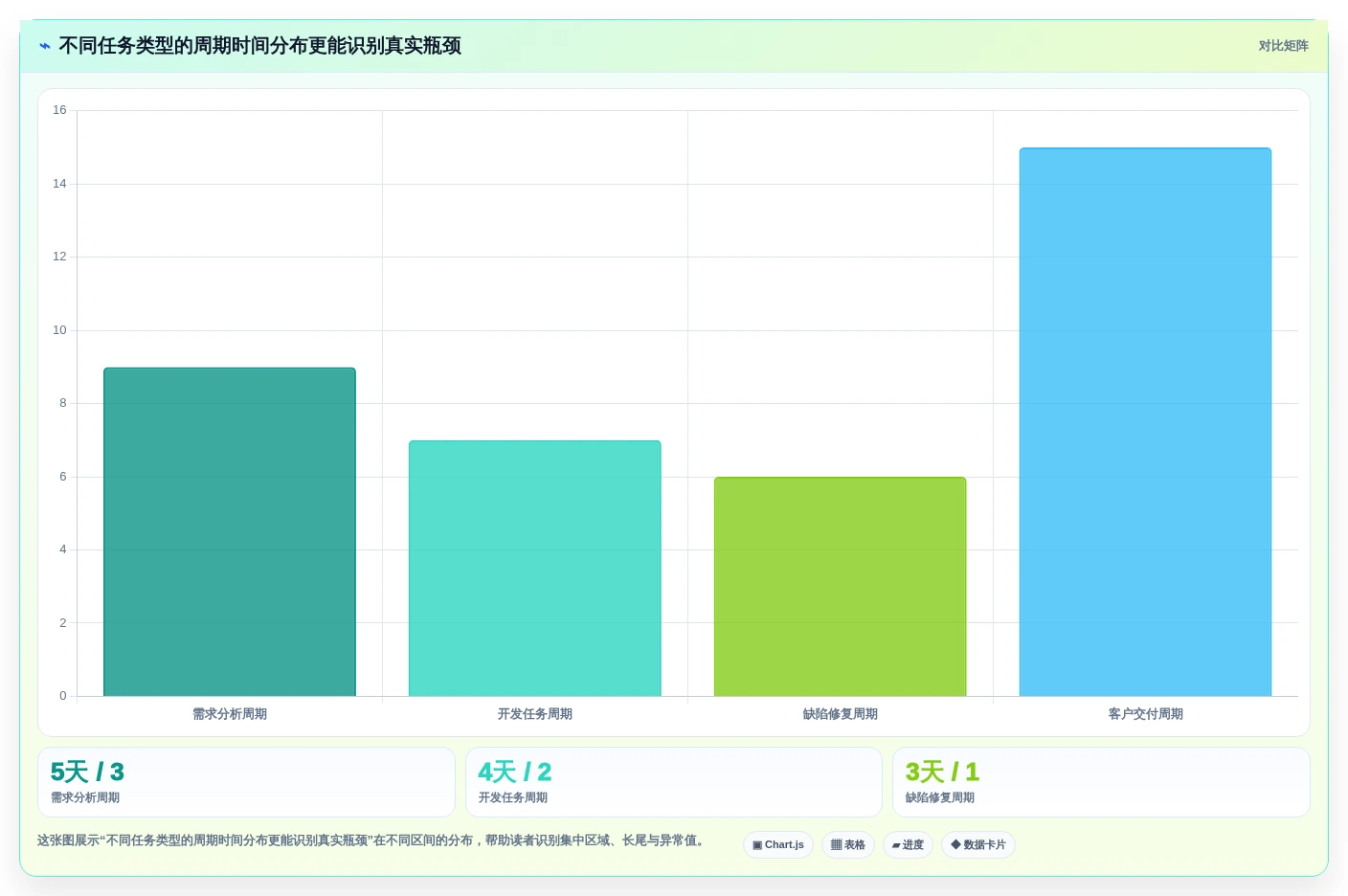Click the 缺陷修复周期 caption in the stat card

(x=940, y=797)
